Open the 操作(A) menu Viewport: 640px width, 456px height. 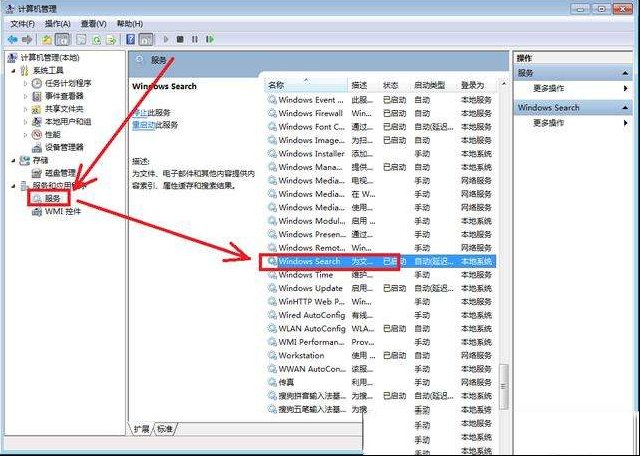click(x=58, y=24)
